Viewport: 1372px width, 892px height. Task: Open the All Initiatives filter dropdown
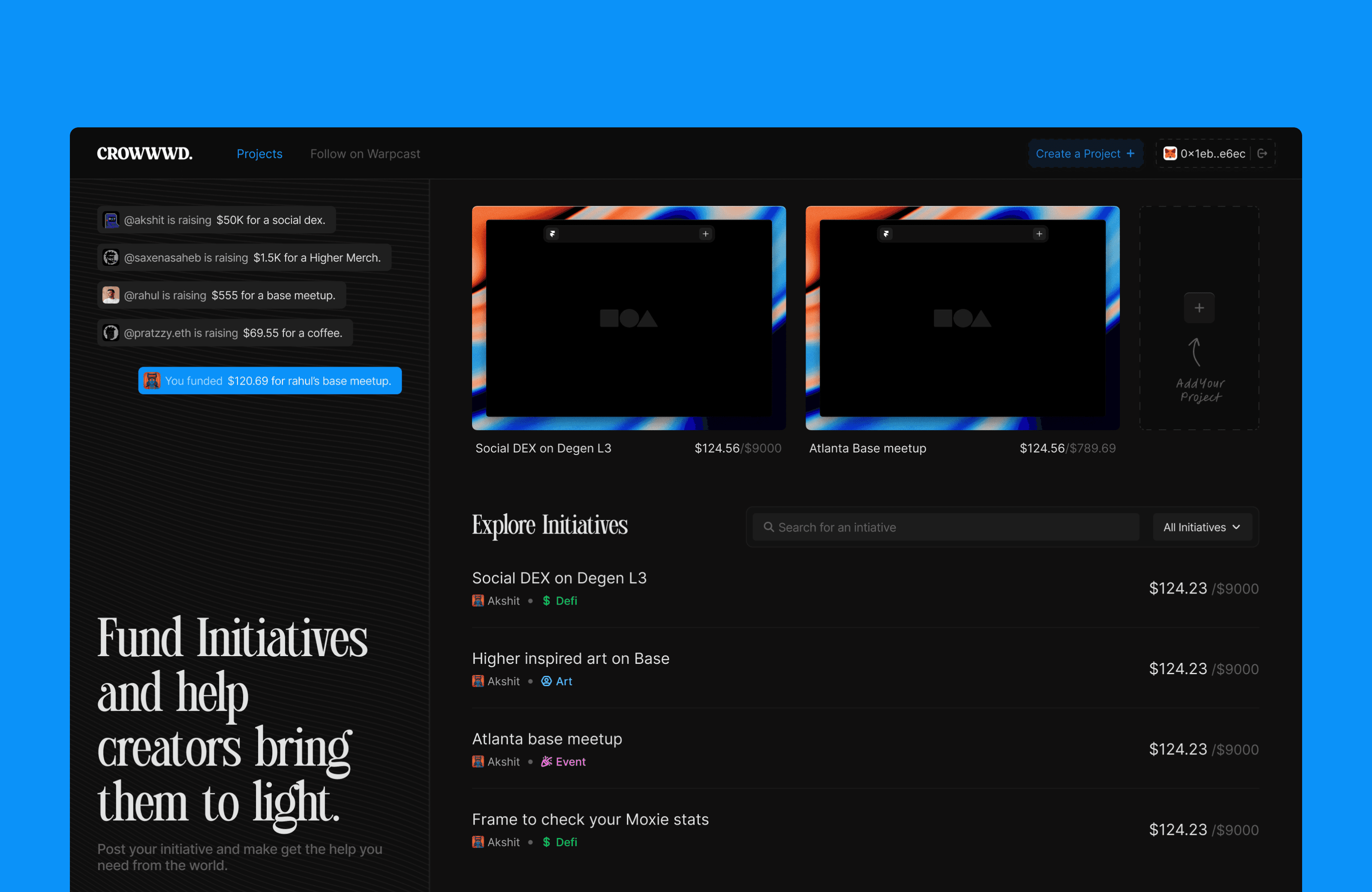1202,527
